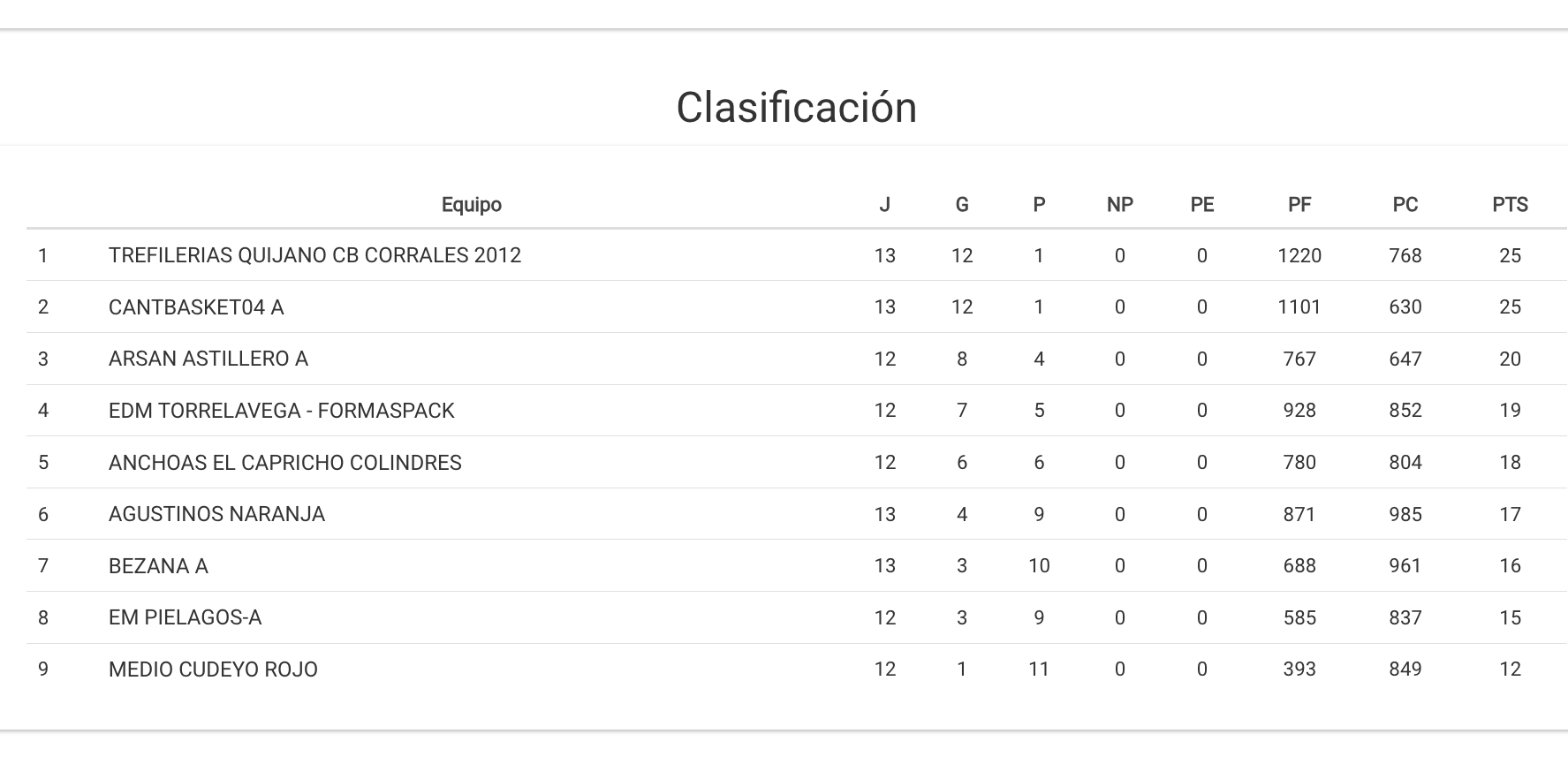Click the 630 points-against value
The image size is (1568, 764).
tap(1405, 307)
